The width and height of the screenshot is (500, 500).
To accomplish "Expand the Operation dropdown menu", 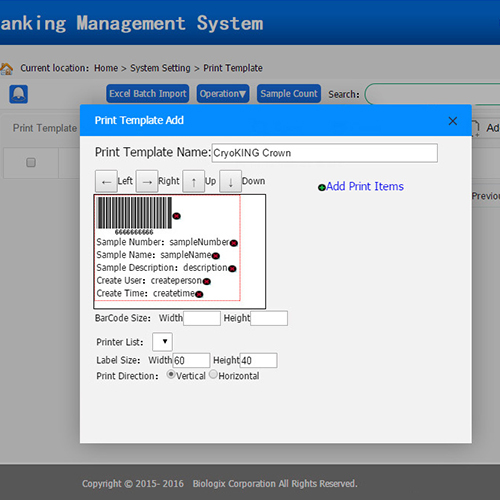I will (223, 94).
